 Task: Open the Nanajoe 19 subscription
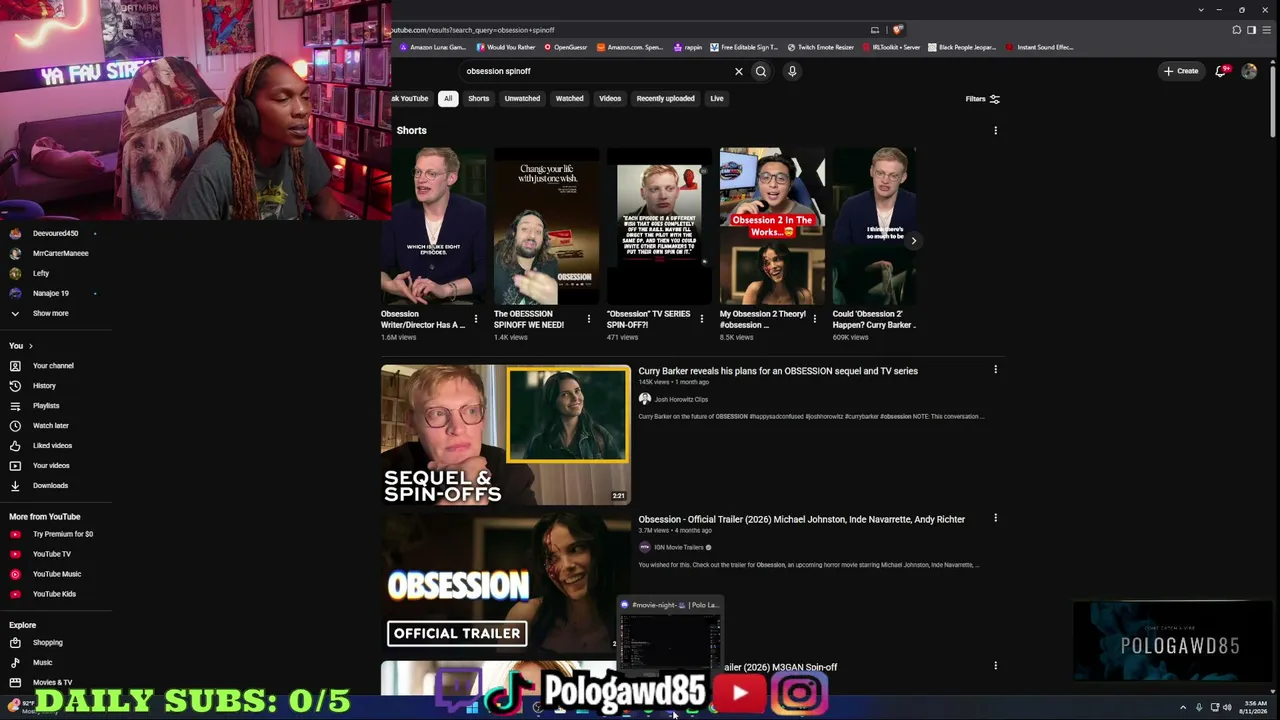click(50, 293)
